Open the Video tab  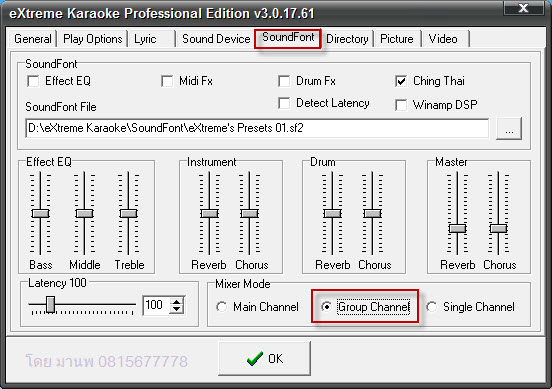(445, 39)
